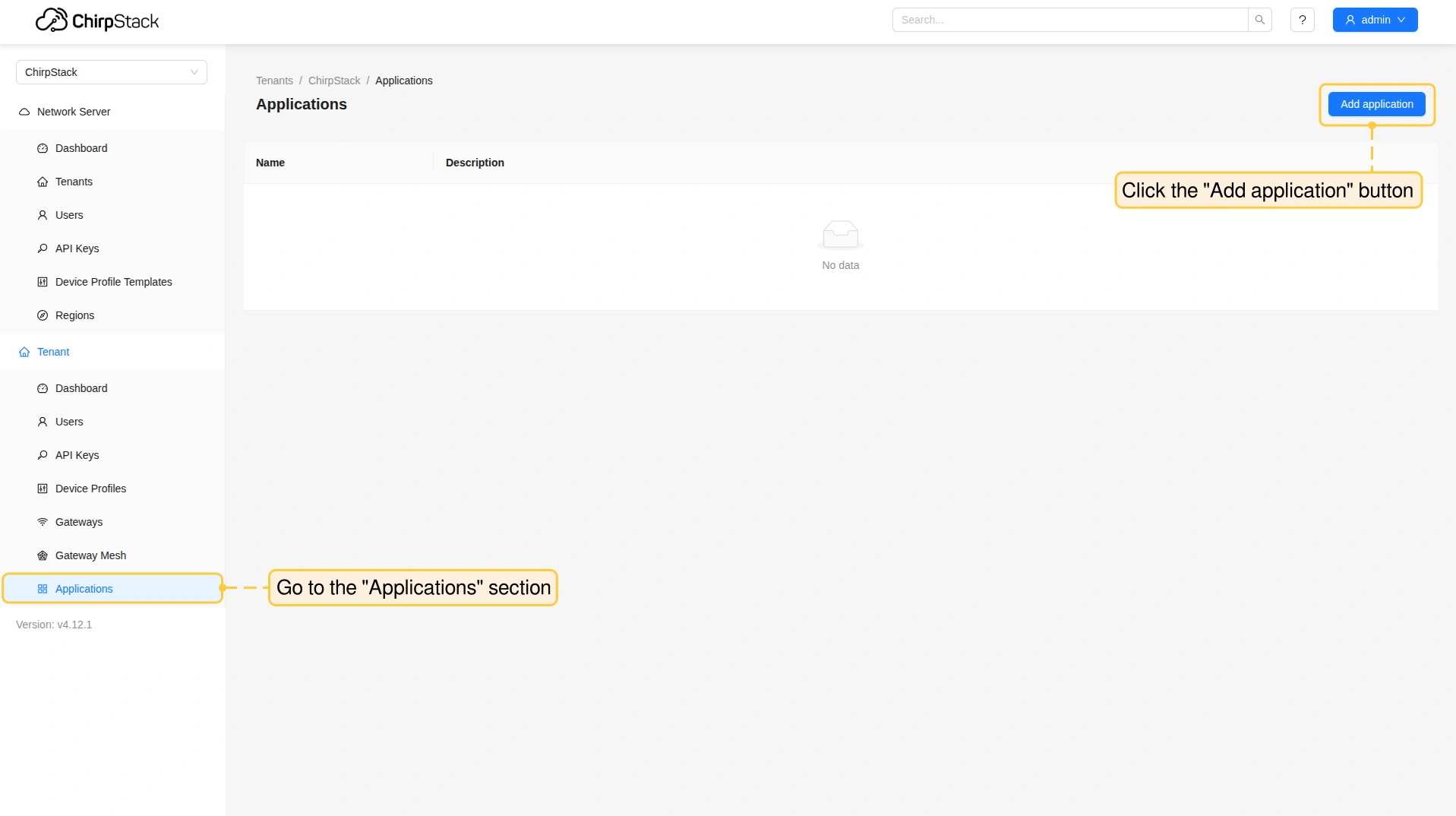Open tenant API Keys menu item
1456x816 pixels.
77,455
